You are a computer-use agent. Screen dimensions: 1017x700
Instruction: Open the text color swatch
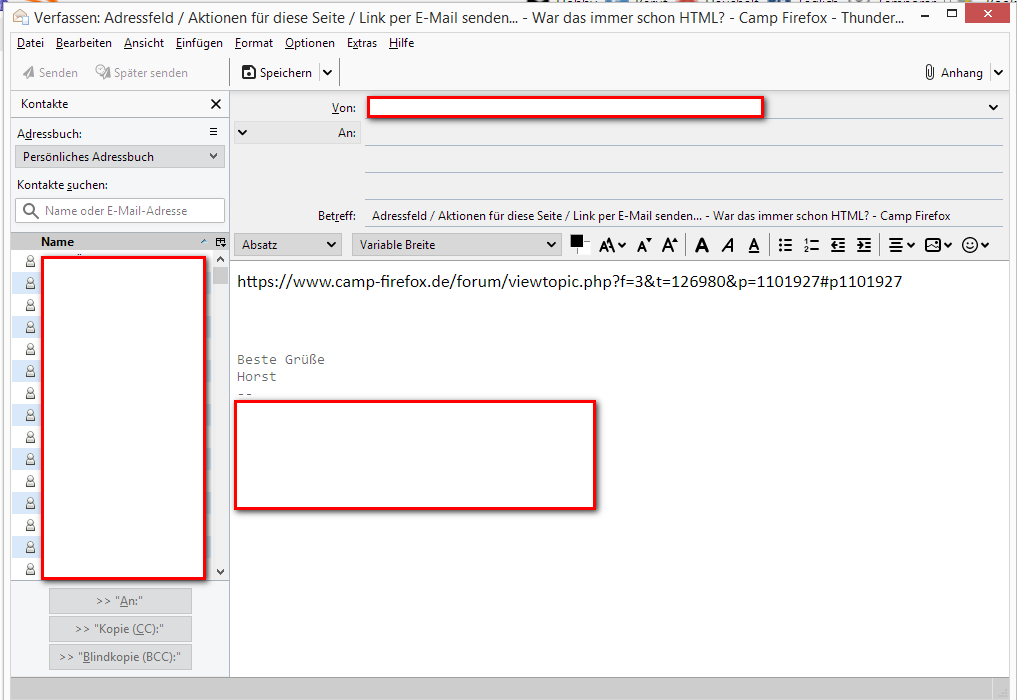[x=577, y=241]
